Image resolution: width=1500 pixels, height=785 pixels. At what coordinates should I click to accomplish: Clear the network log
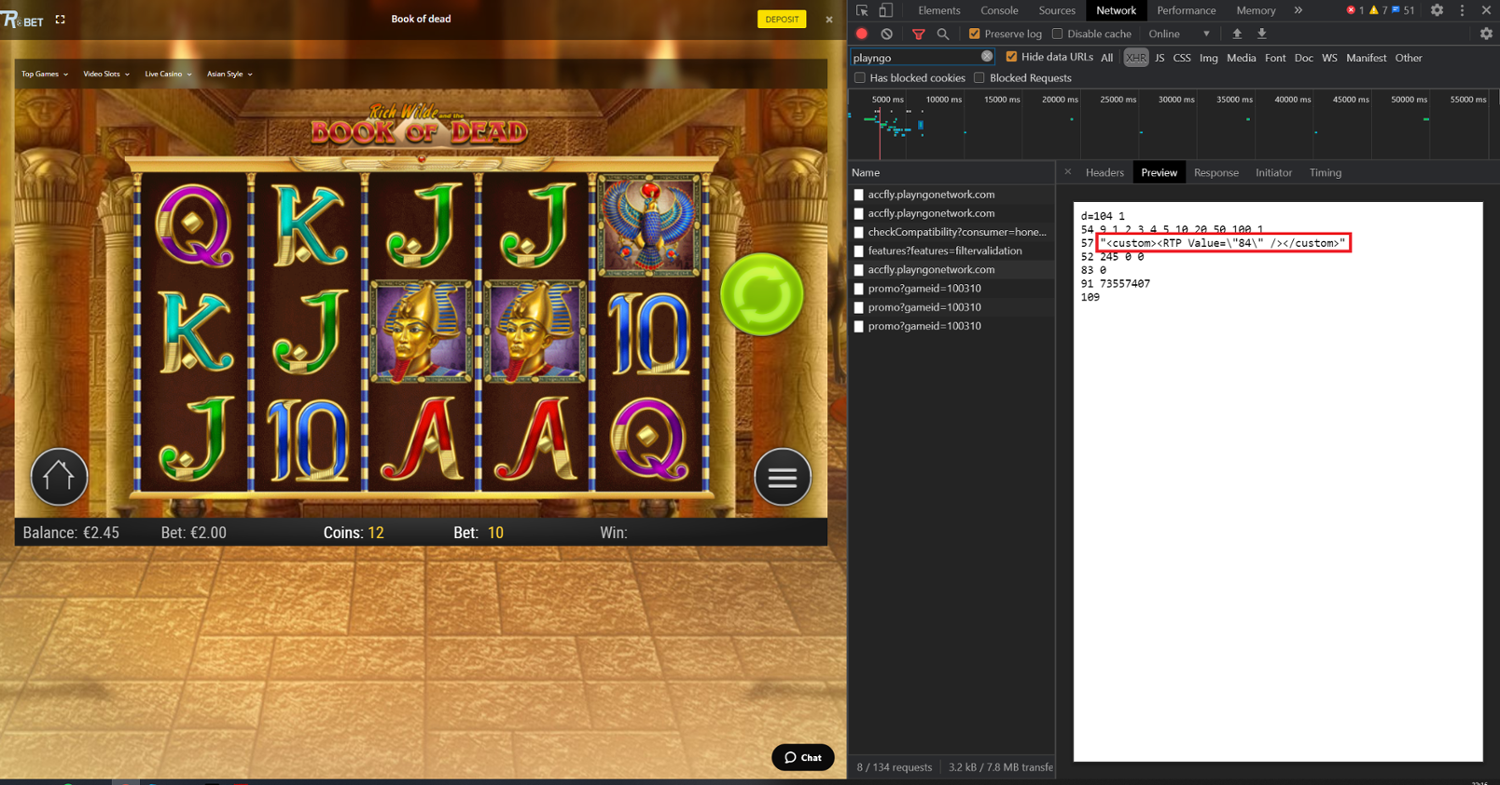(x=886, y=34)
